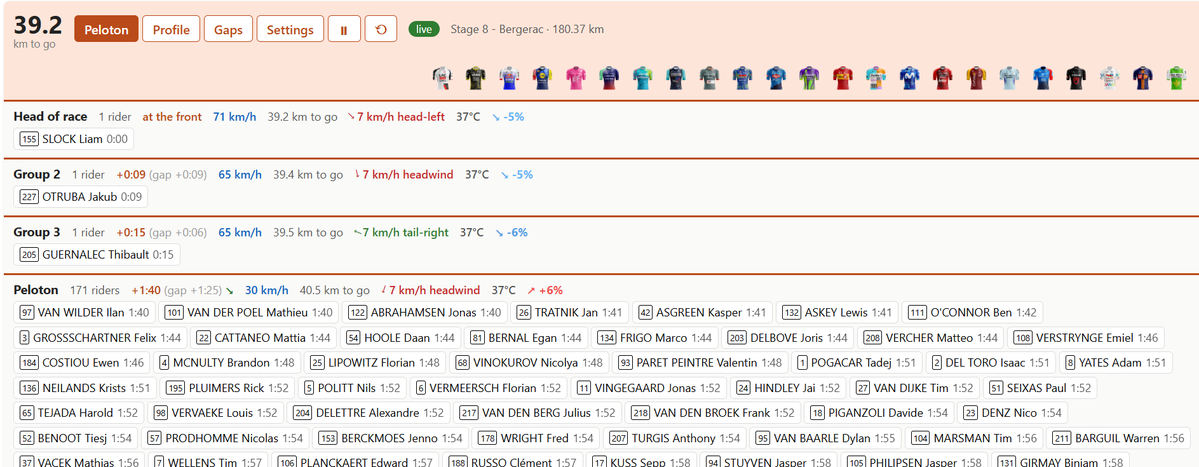Switch to the Peloton view

point(106,29)
